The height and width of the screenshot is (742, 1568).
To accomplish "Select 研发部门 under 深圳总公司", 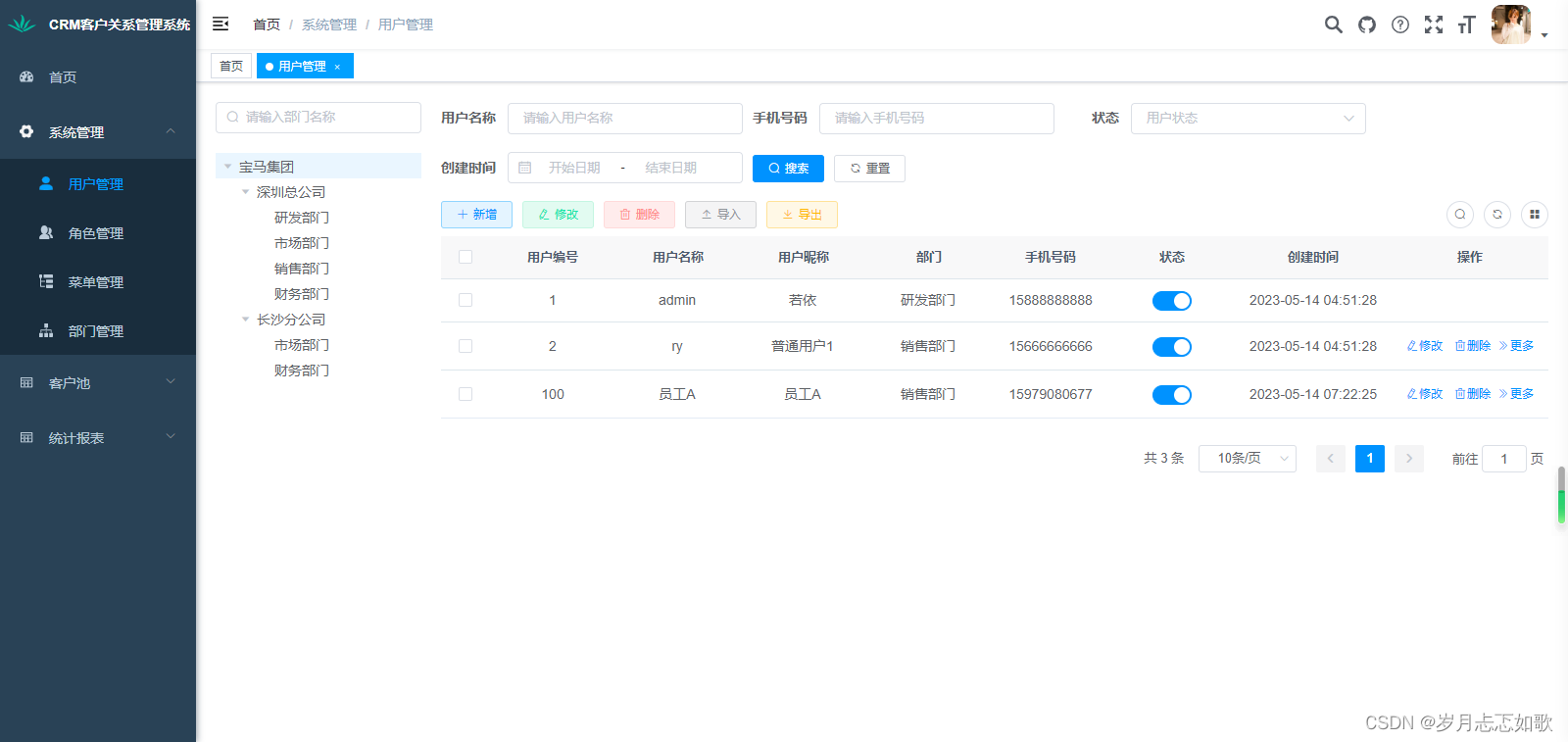I will (302, 218).
